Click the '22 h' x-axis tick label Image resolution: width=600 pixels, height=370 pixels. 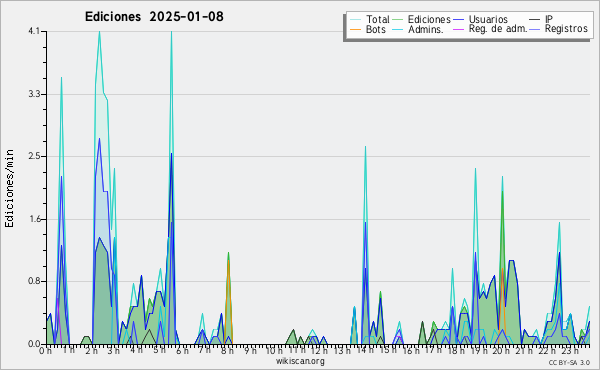click(547, 350)
